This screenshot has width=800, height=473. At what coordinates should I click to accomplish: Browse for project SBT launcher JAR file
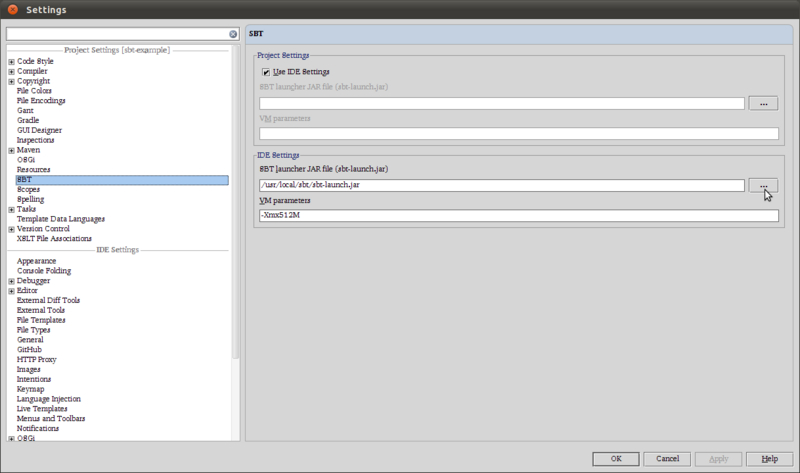coord(763,104)
